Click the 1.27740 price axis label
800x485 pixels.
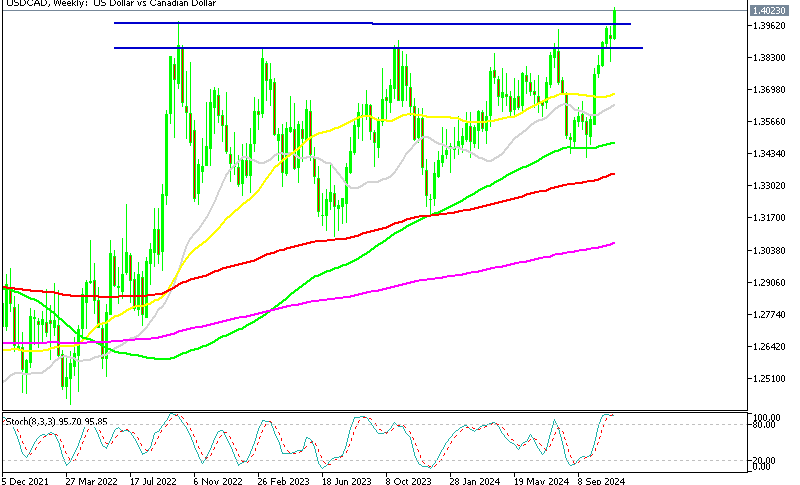[769, 315]
